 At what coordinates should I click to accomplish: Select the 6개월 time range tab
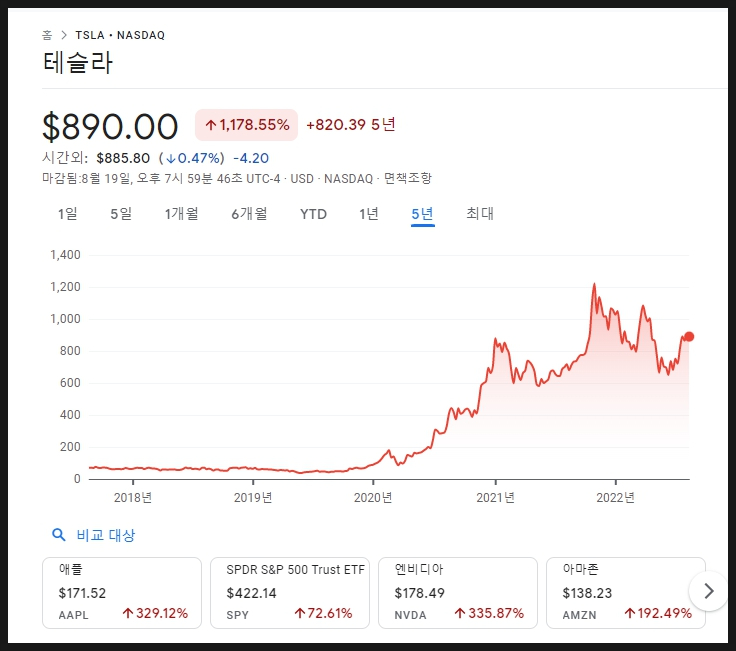click(x=249, y=214)
